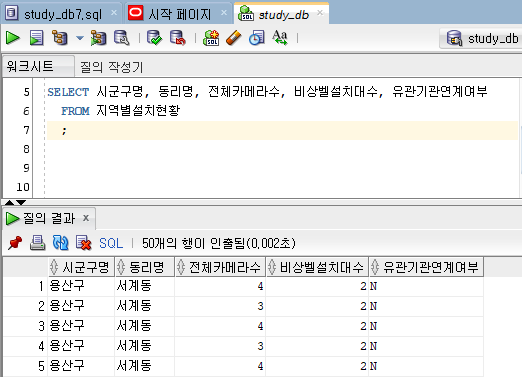Close the study_db worksheet tab
The image size is (522, 377).
click(320, 13)
